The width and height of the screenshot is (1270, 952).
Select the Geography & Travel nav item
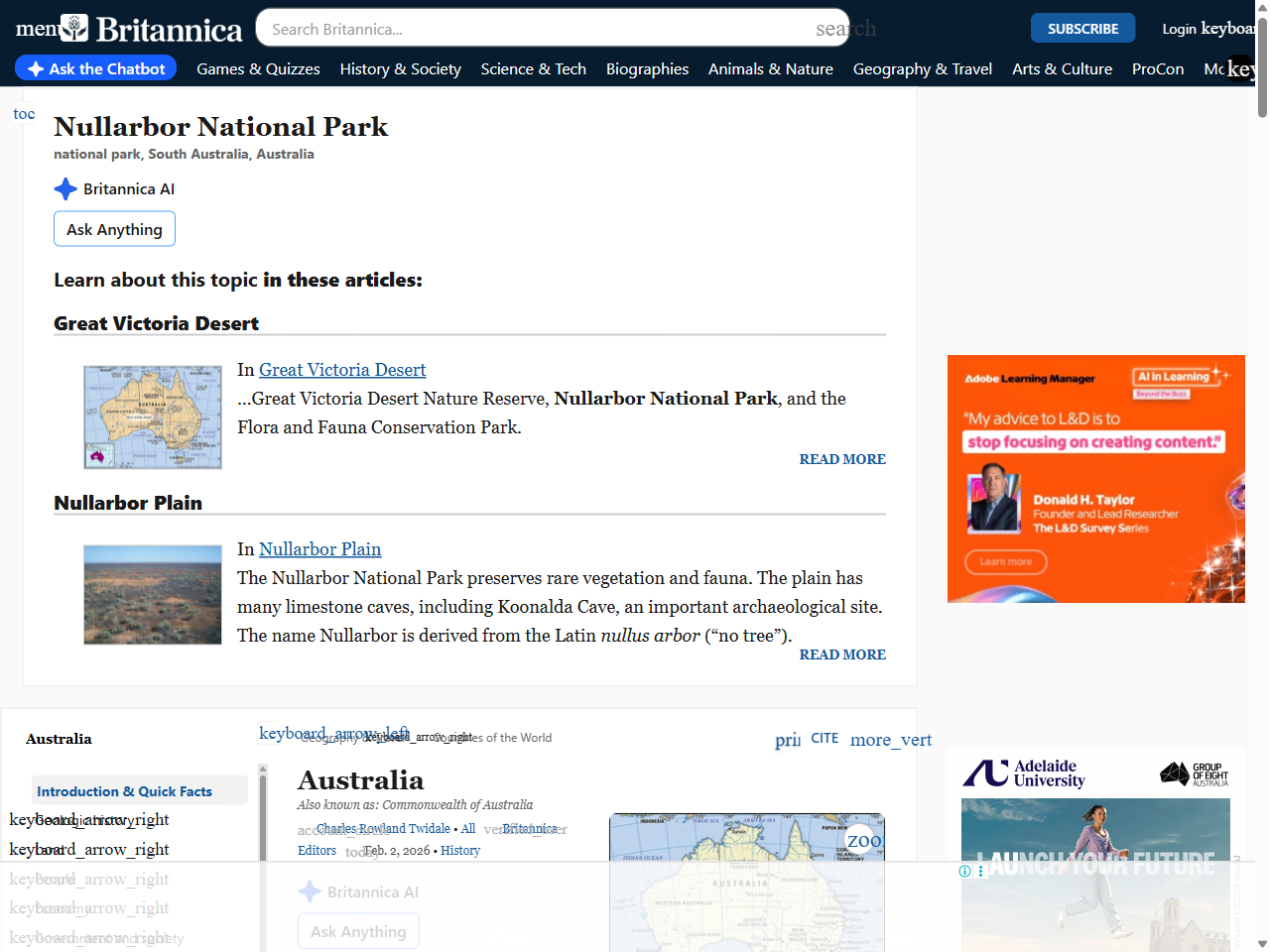coord(922,68)
